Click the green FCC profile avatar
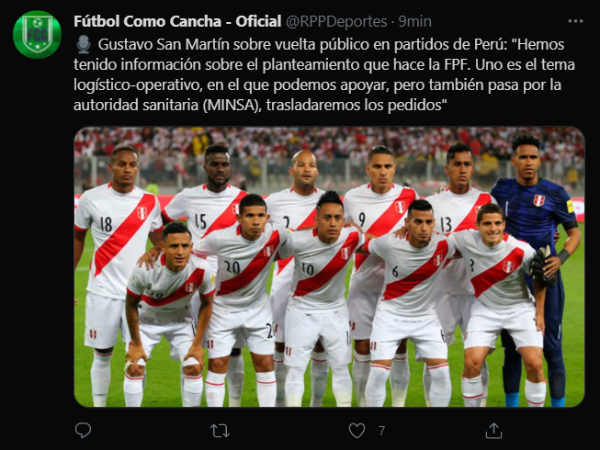 pyautogui.click(x=37, y=34)
